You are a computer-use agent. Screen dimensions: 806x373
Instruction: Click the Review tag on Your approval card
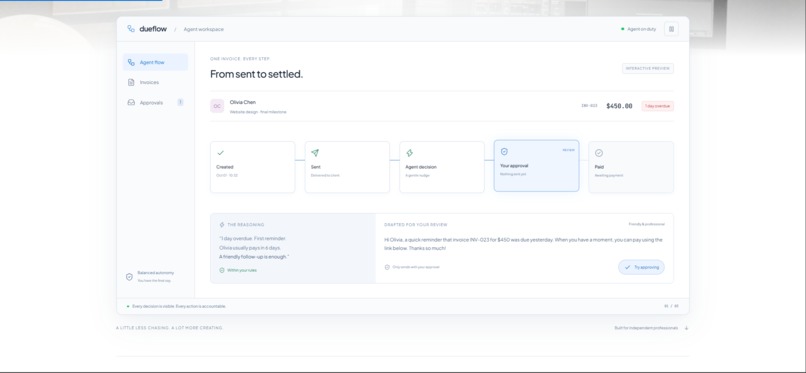(x=568, y=150)
